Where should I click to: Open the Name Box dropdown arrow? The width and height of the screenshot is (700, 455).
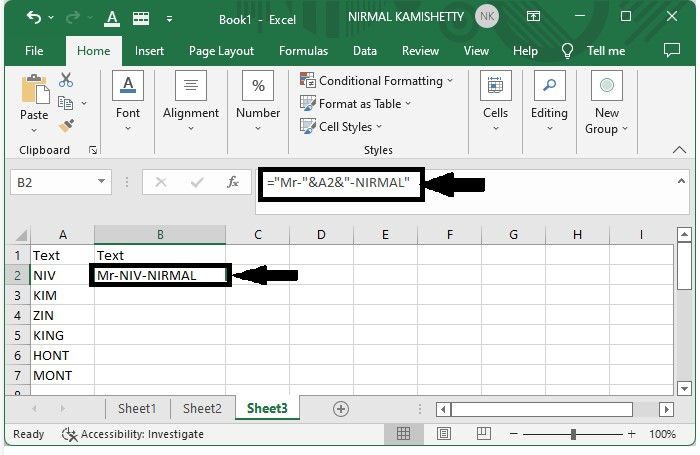point(101,181)
